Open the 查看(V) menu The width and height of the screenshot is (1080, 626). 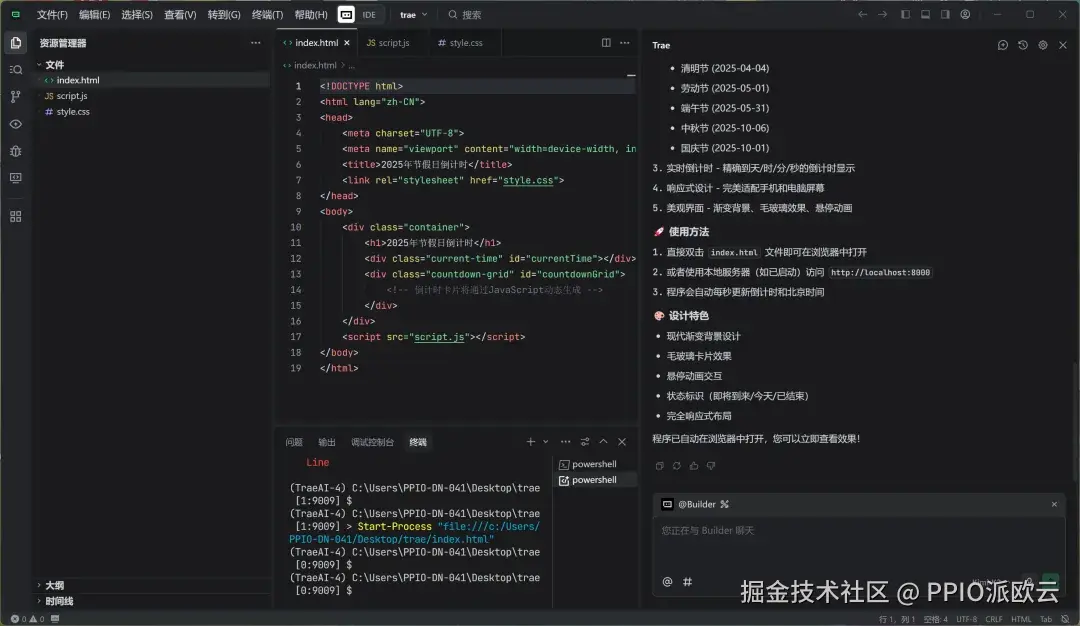tap(180, 14)
